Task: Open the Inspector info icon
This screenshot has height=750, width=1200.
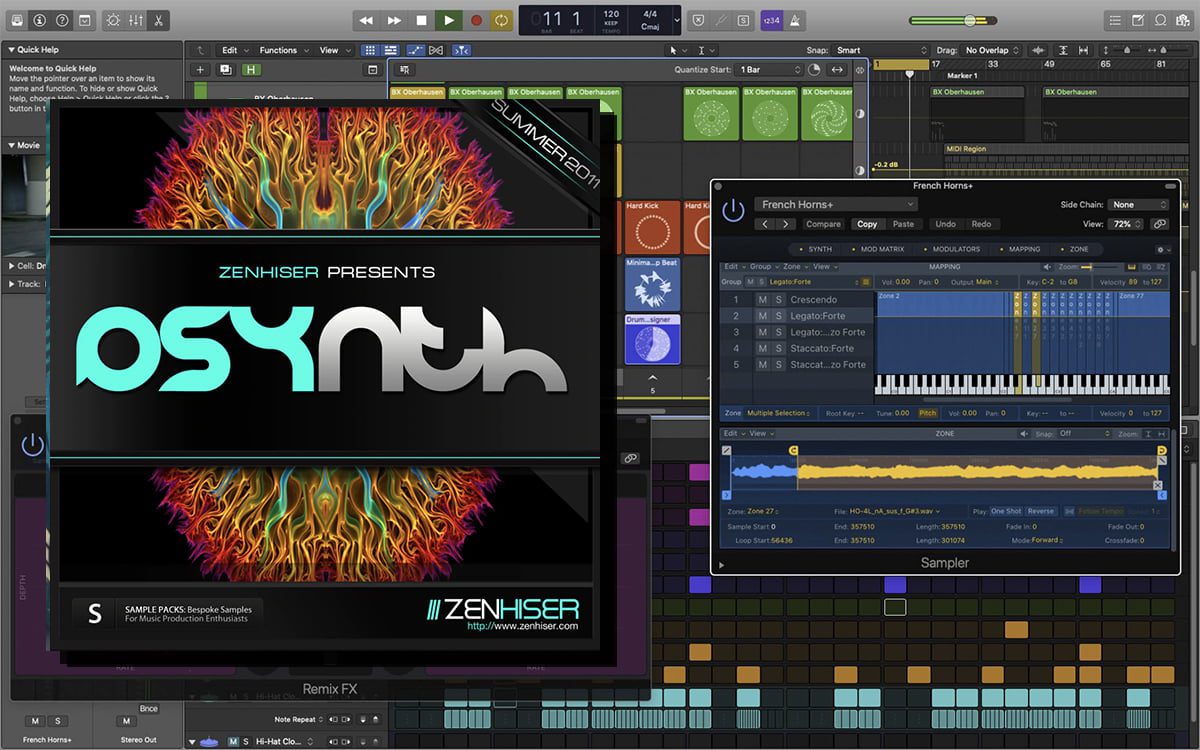Action: [38, 20]
